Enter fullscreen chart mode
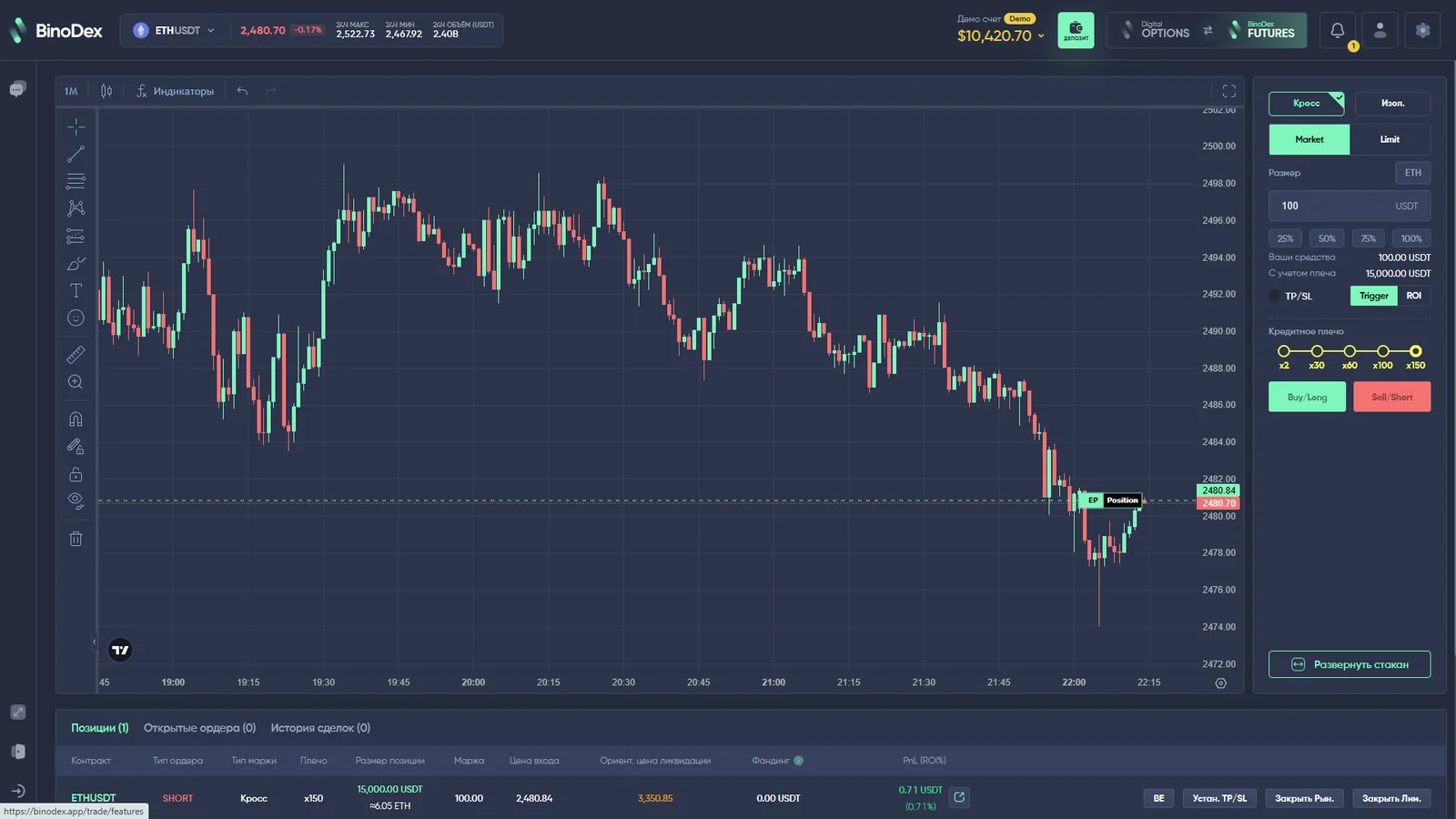1456x819 pixels. pos(1228,91)
